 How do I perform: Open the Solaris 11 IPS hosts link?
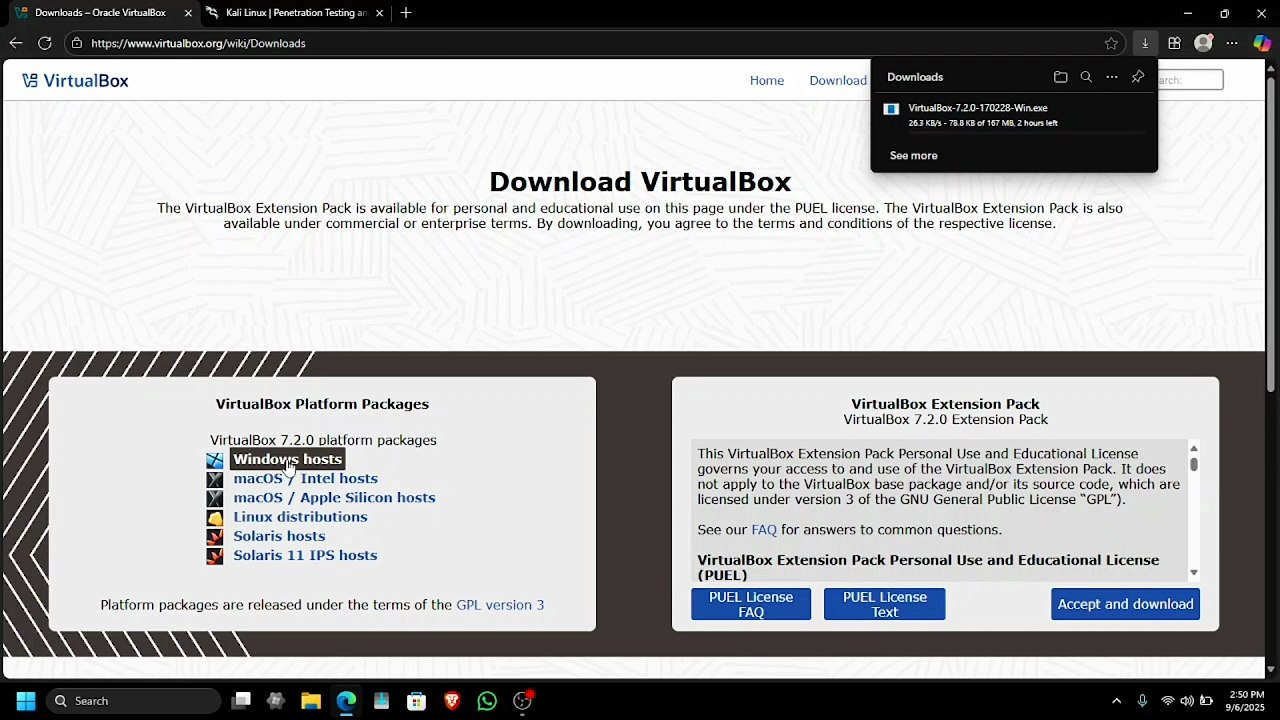[x=305, y=555]
